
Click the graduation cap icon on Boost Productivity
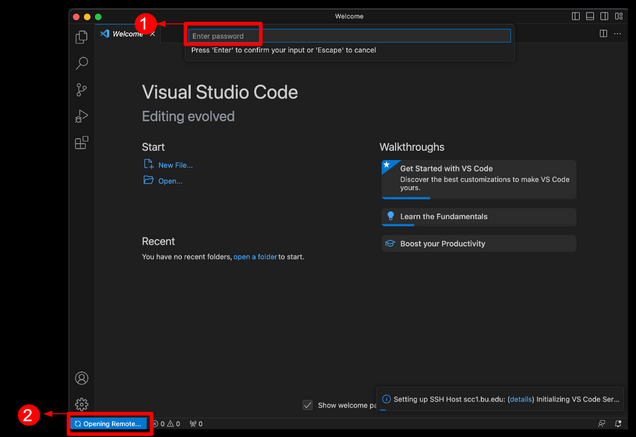[x=390, y=243]
